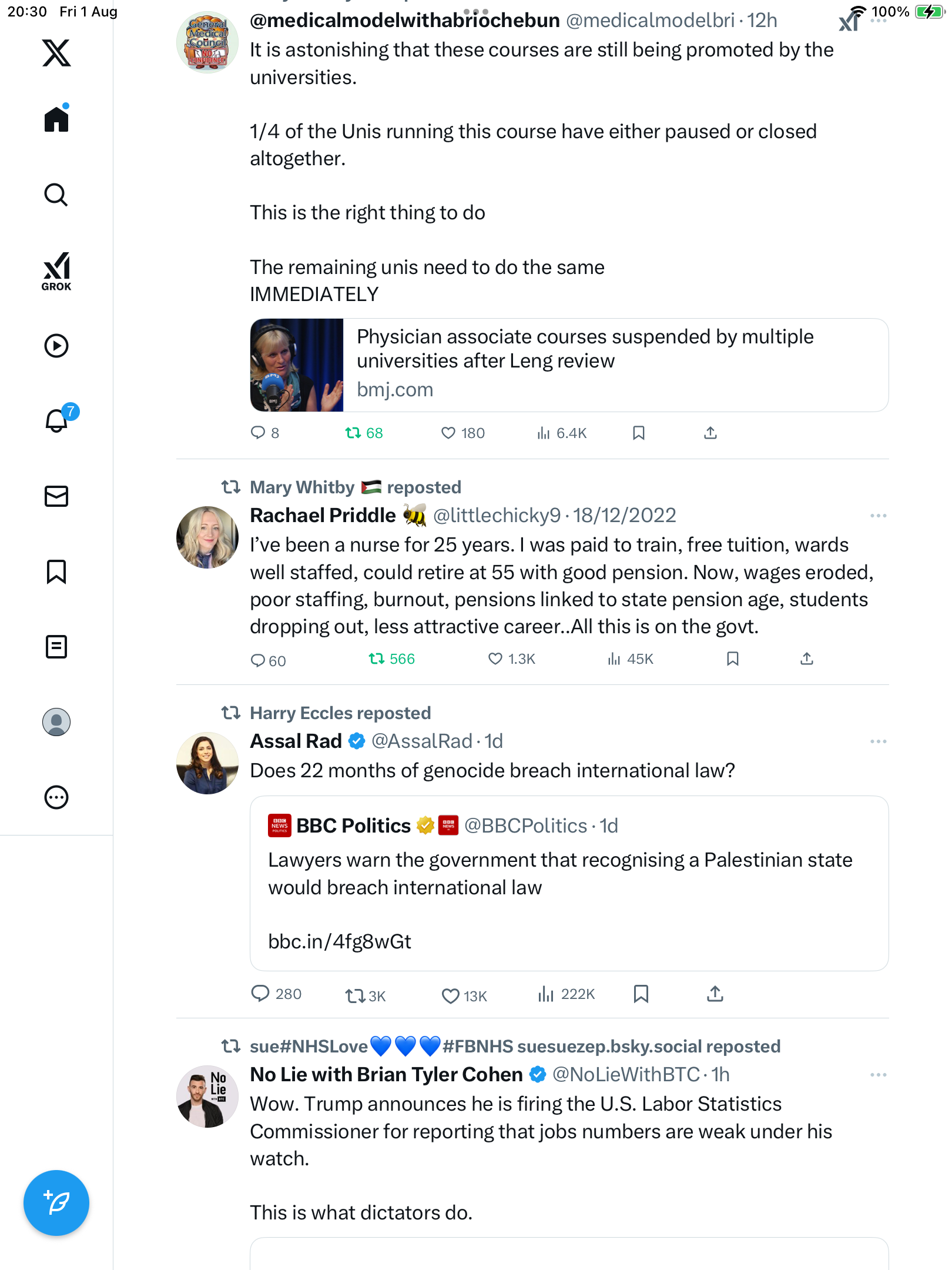Open Brian Tyler Cohen's profile picture
Viewport: 952px width, 1270px height.
click(x=207, y=1097)
